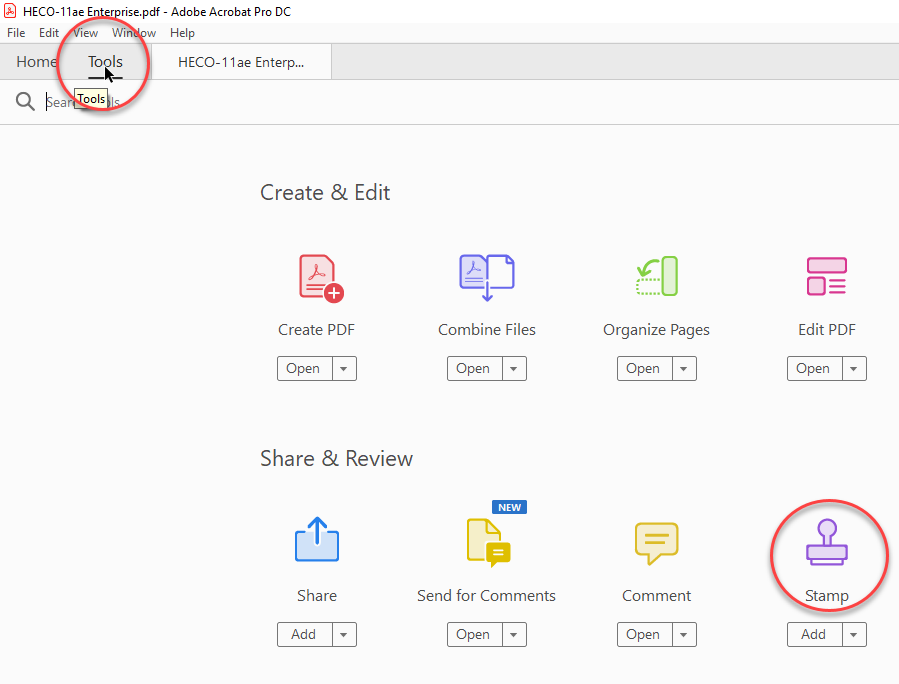Open the View menu
The width and height of the screenshot is (899, 684).
click(85, 33)
